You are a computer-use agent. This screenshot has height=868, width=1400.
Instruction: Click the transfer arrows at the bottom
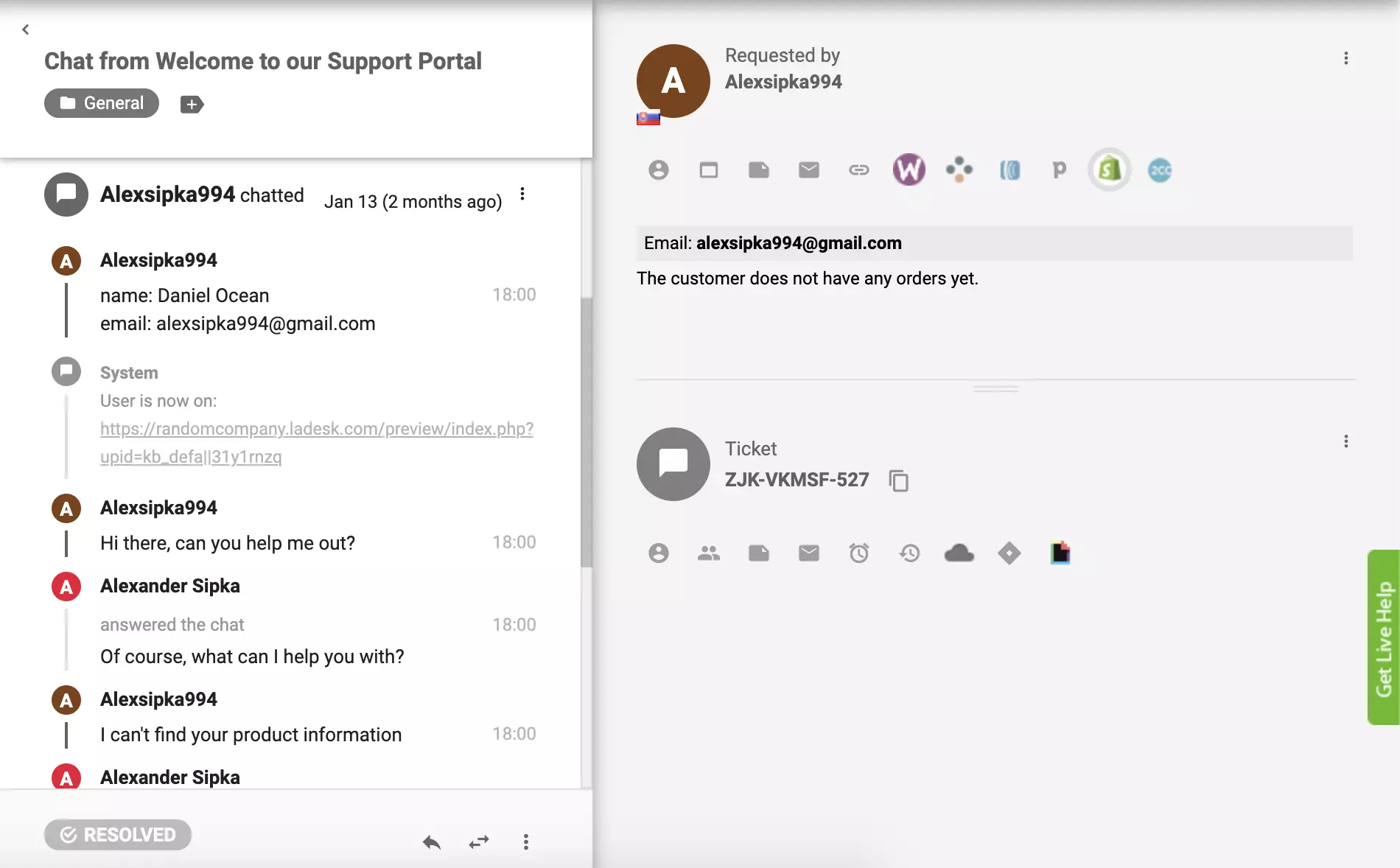[x=479, y=843]
